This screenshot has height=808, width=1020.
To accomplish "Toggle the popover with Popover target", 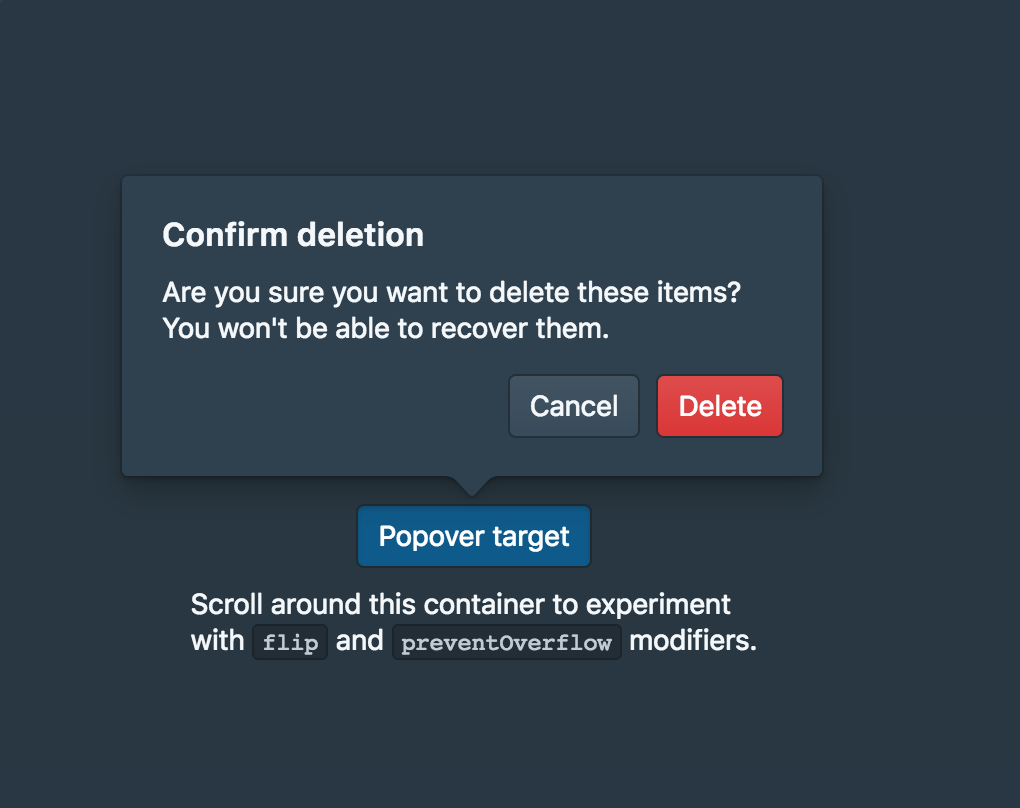I will pos(473,536).
